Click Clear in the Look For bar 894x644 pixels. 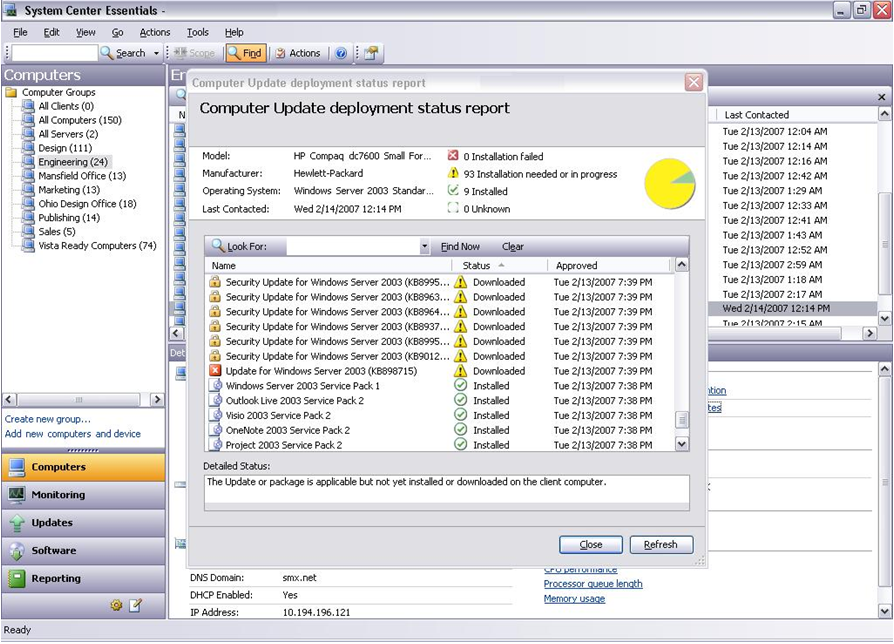[513, 247]
